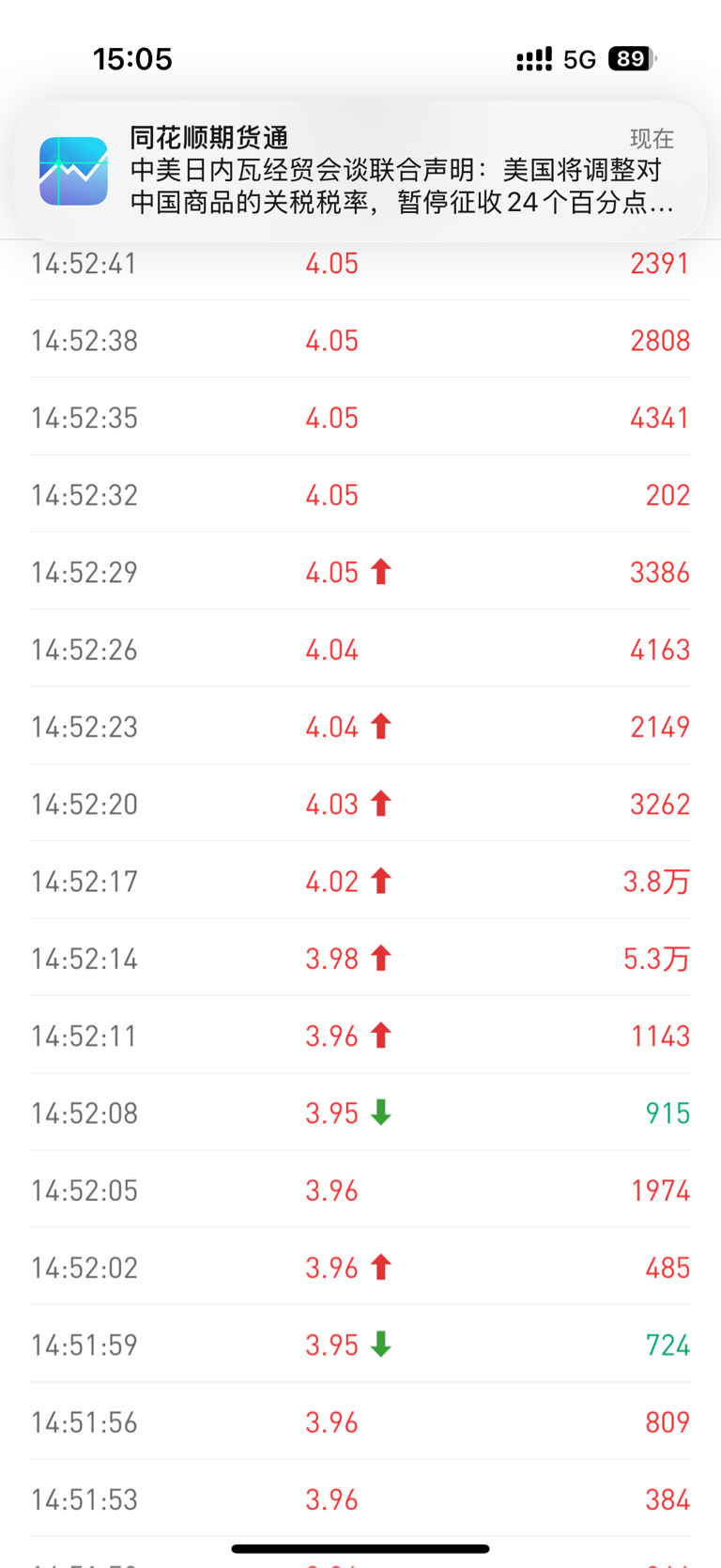Viewport: 721px width, 1568px height.
Task: Select the trade row with volume 4341
Action: click(x=360, y=417)
